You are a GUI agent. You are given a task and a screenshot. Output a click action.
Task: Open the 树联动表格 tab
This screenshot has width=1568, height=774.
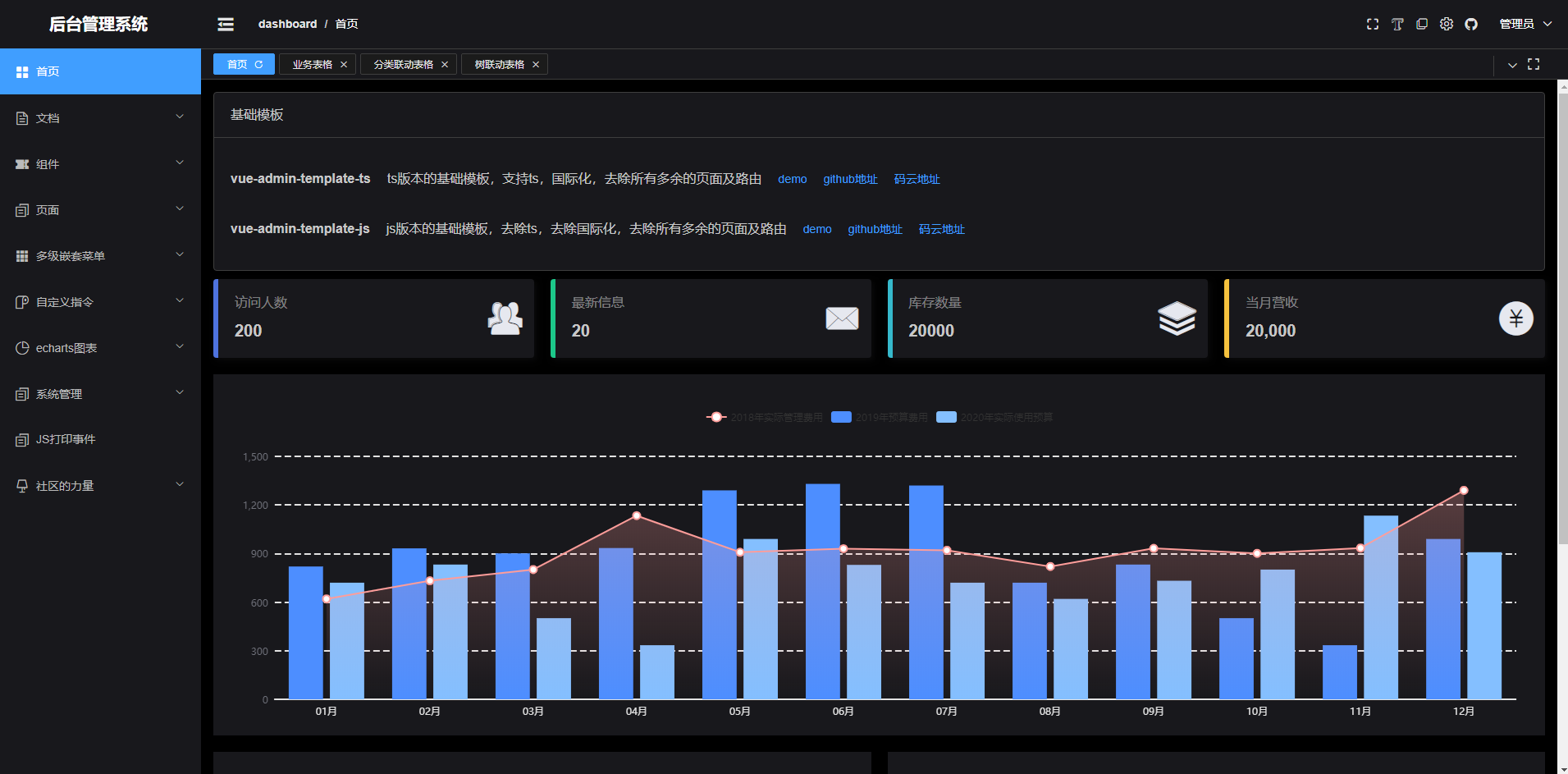[497, 63]
